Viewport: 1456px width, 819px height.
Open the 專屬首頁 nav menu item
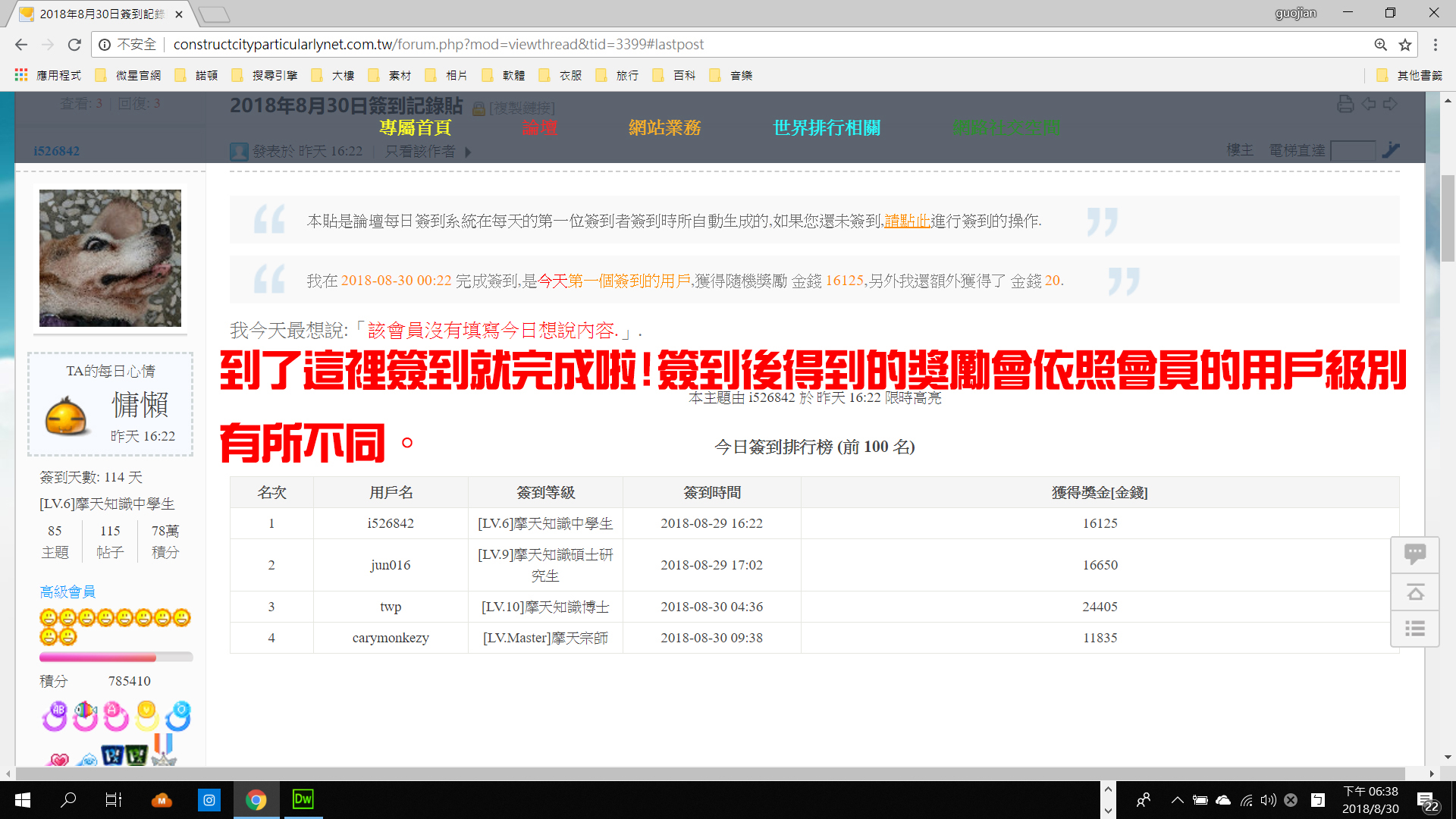point(416,127)
